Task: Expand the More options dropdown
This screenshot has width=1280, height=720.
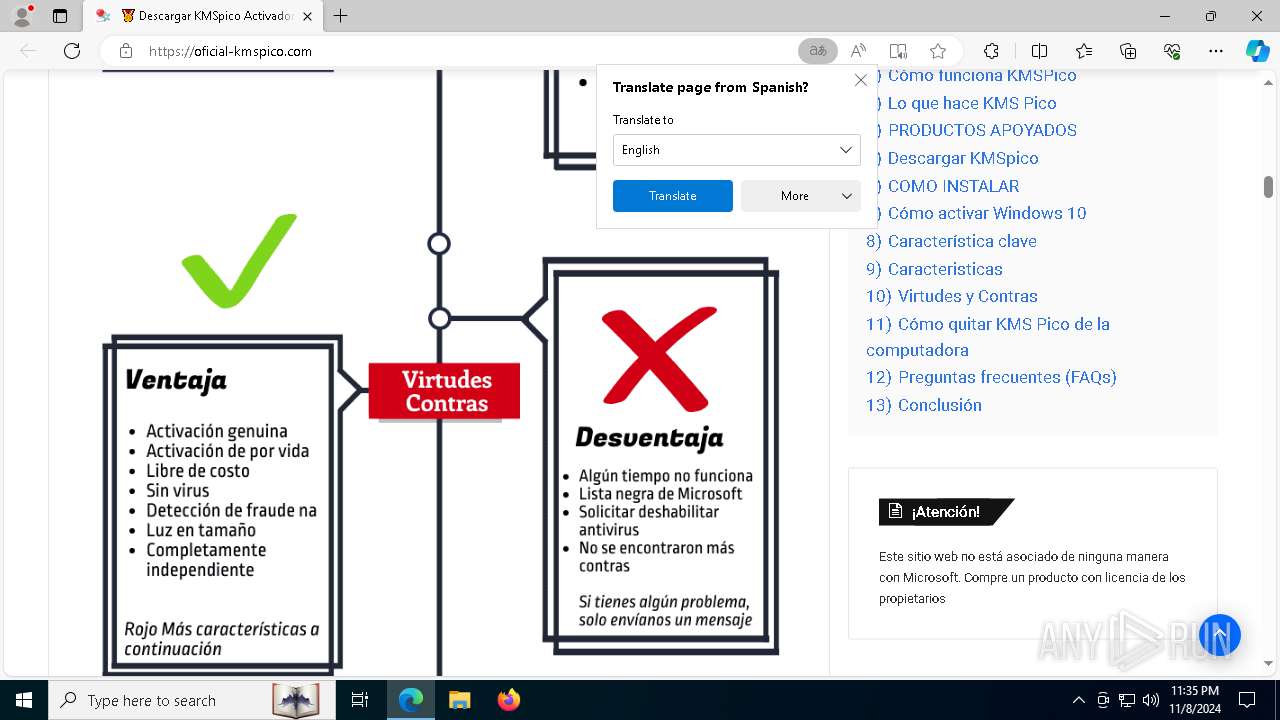Action: point(800,196)
